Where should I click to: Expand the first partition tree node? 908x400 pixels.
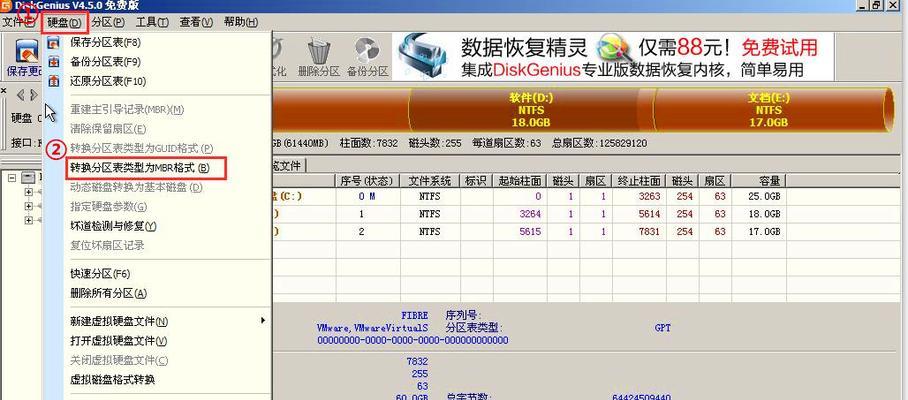click(x=28, y=192)
